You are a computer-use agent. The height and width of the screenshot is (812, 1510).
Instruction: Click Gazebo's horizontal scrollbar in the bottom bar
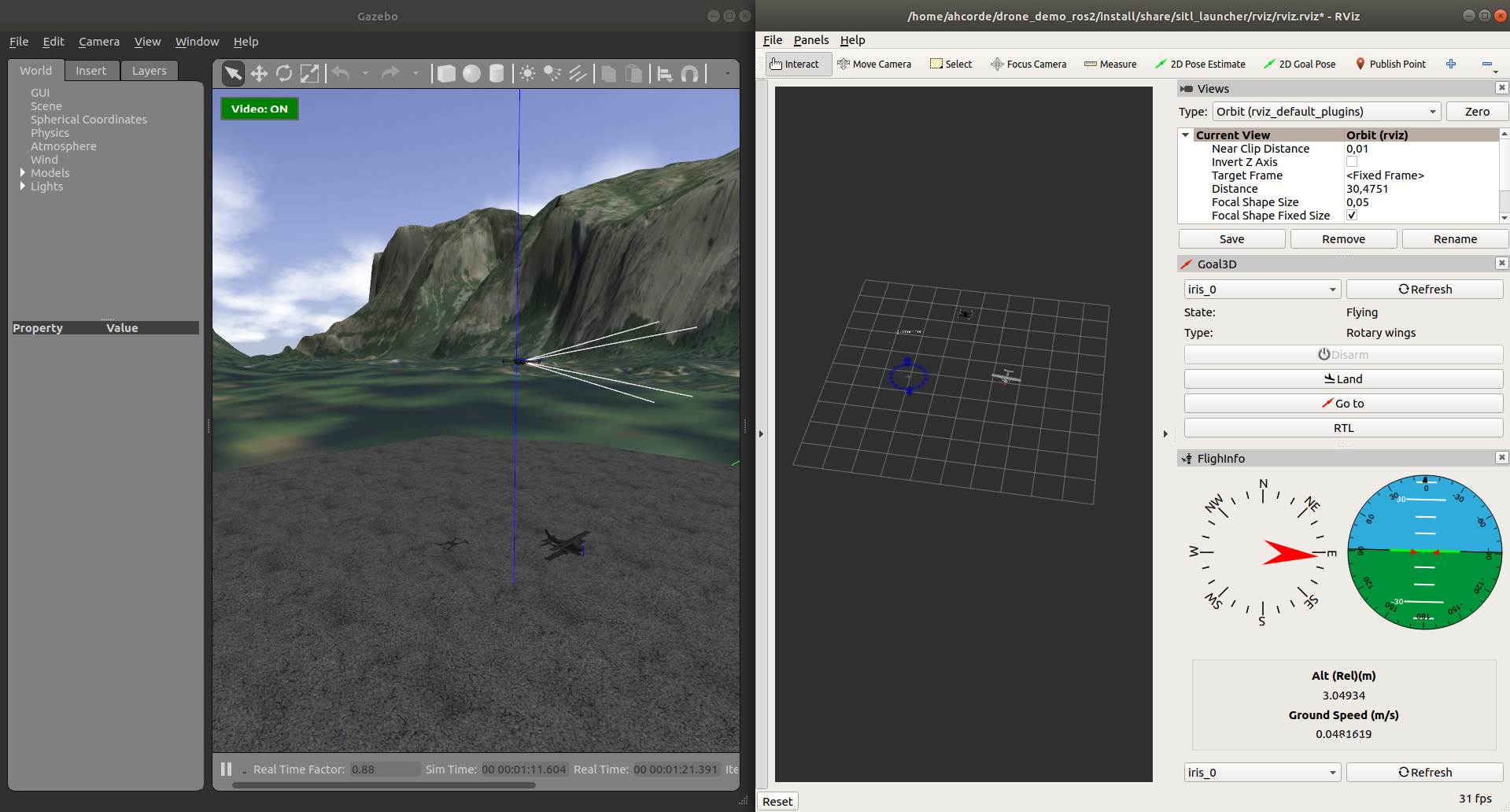tap(384, 784)
